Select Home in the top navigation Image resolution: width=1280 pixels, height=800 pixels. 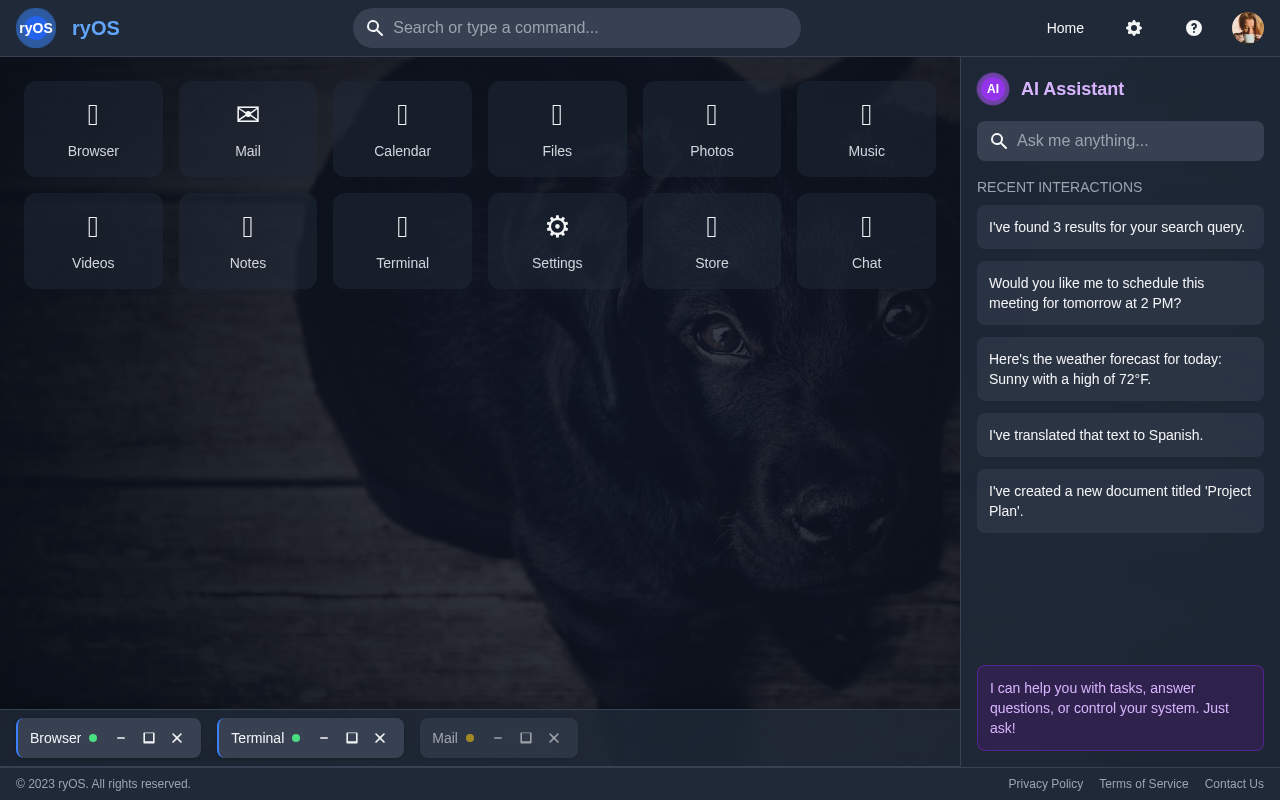tap(1064, 28)
